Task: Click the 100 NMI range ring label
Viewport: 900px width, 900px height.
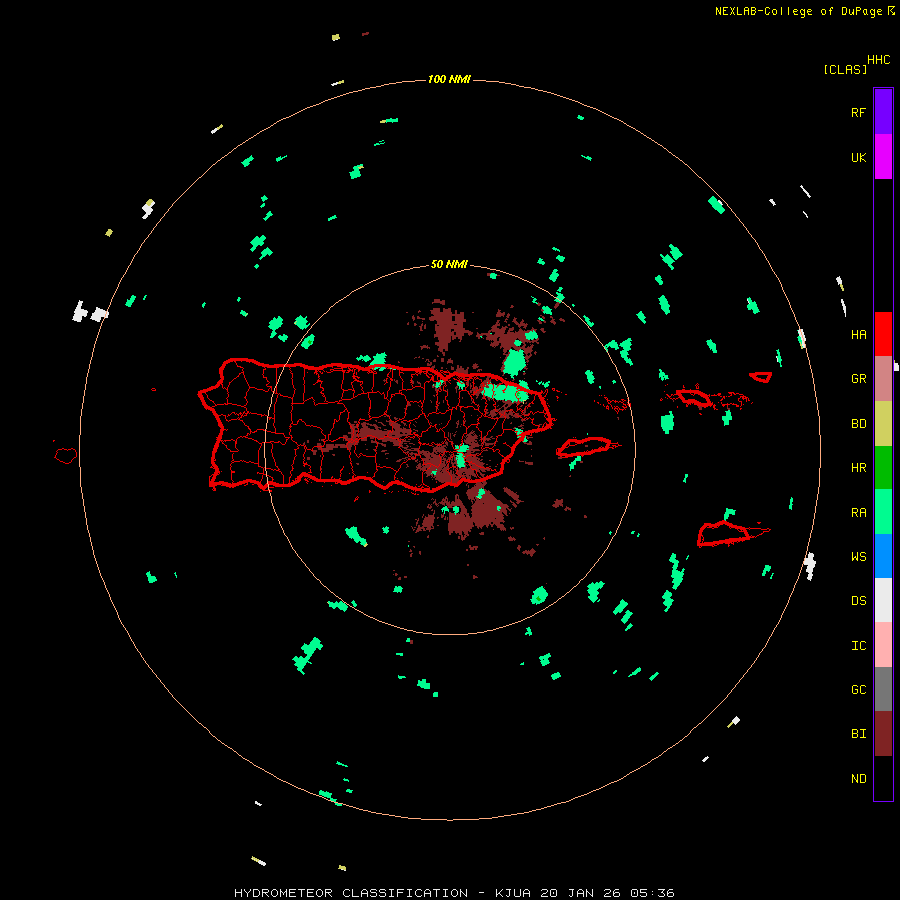Action: [449, 79]
